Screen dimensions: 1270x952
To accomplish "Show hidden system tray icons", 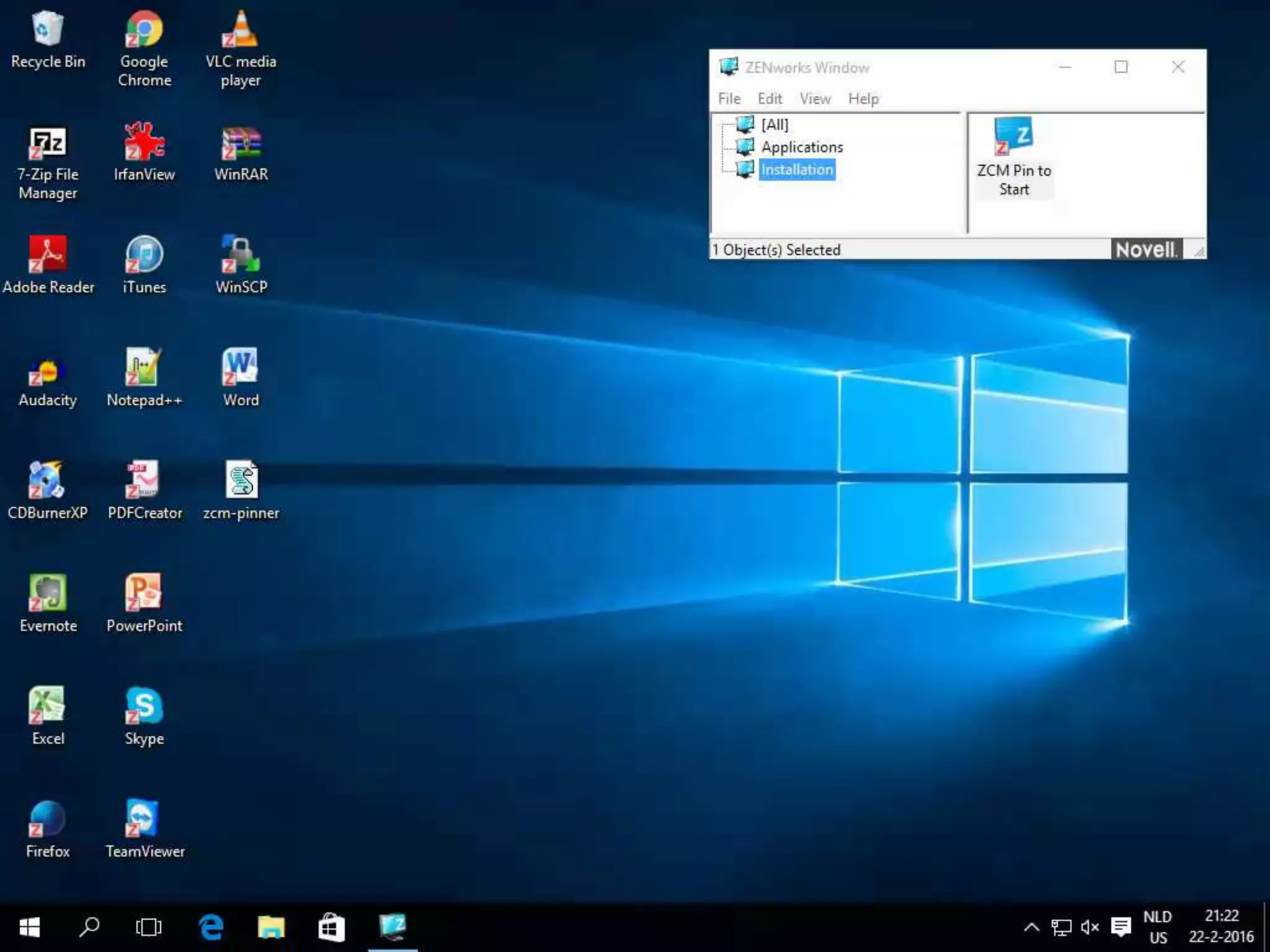I will [1031, 927].
